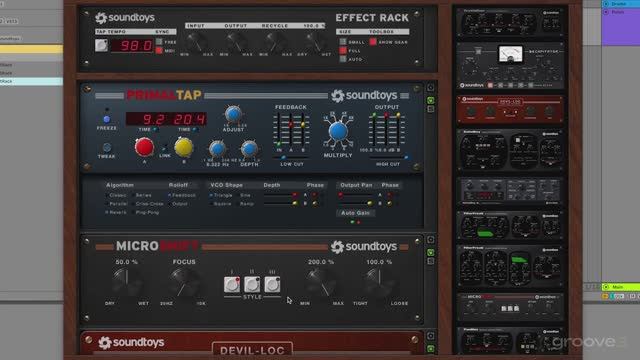Click Output red slider handle
Viewport: 640px width, 360px height.
point(386,116)
